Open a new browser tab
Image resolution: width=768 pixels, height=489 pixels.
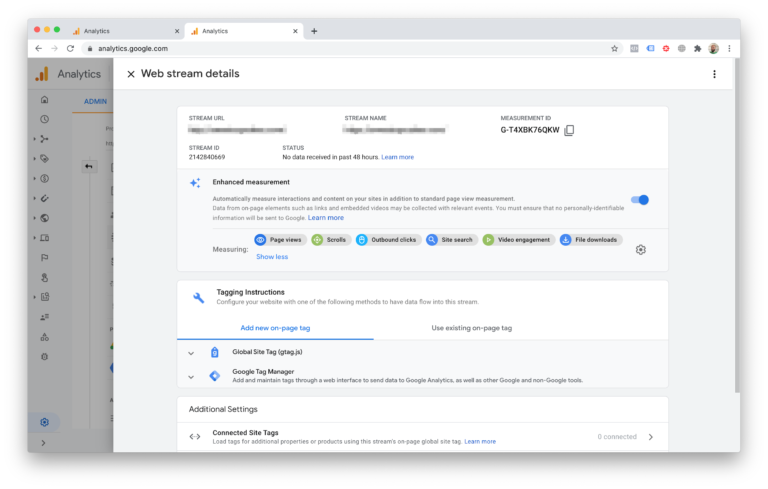pyautogui.click(x=314, y=31)
